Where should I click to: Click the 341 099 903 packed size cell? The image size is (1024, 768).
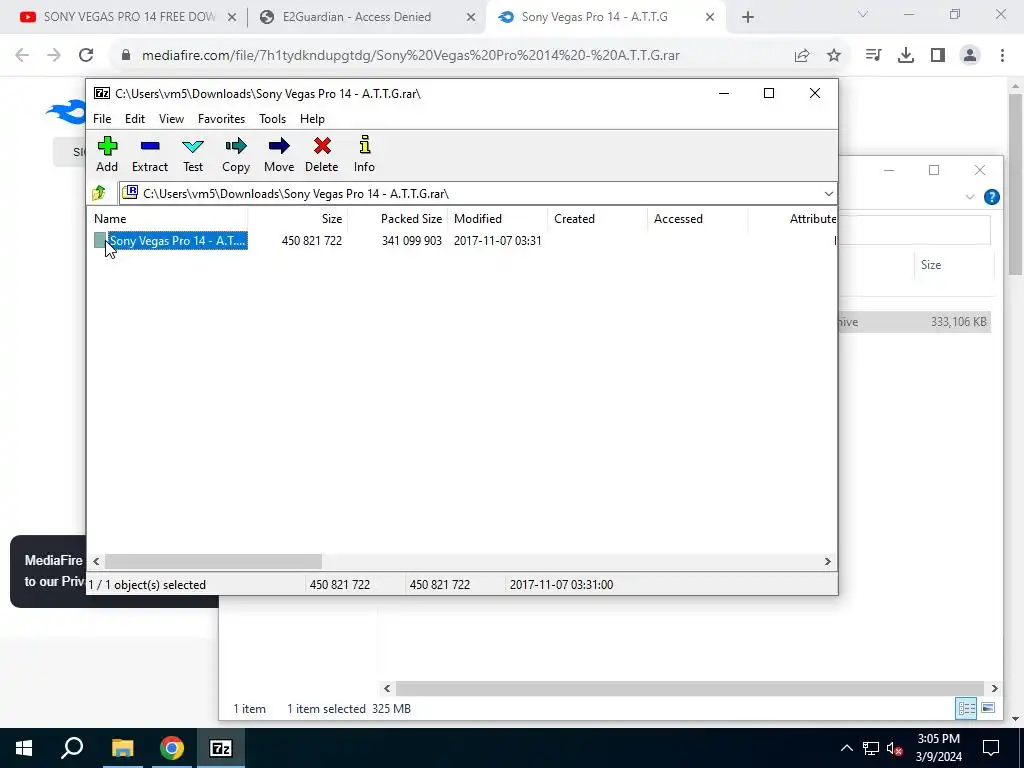(411, 241)
